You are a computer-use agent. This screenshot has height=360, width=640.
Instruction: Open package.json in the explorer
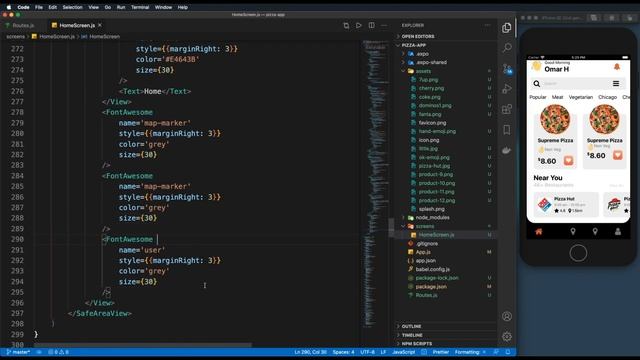click(x=431, y=287)
